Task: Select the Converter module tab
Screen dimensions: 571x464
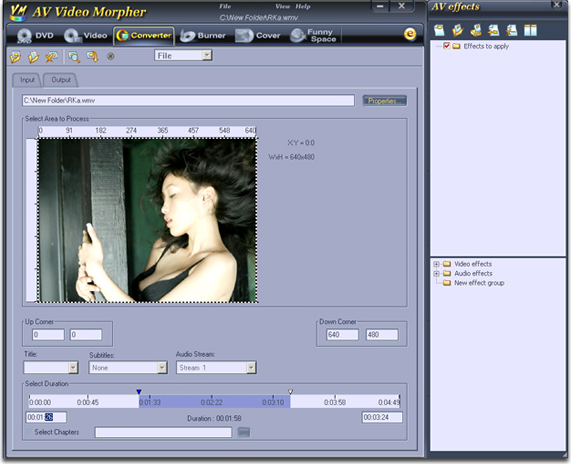Action: pos(144,36)
